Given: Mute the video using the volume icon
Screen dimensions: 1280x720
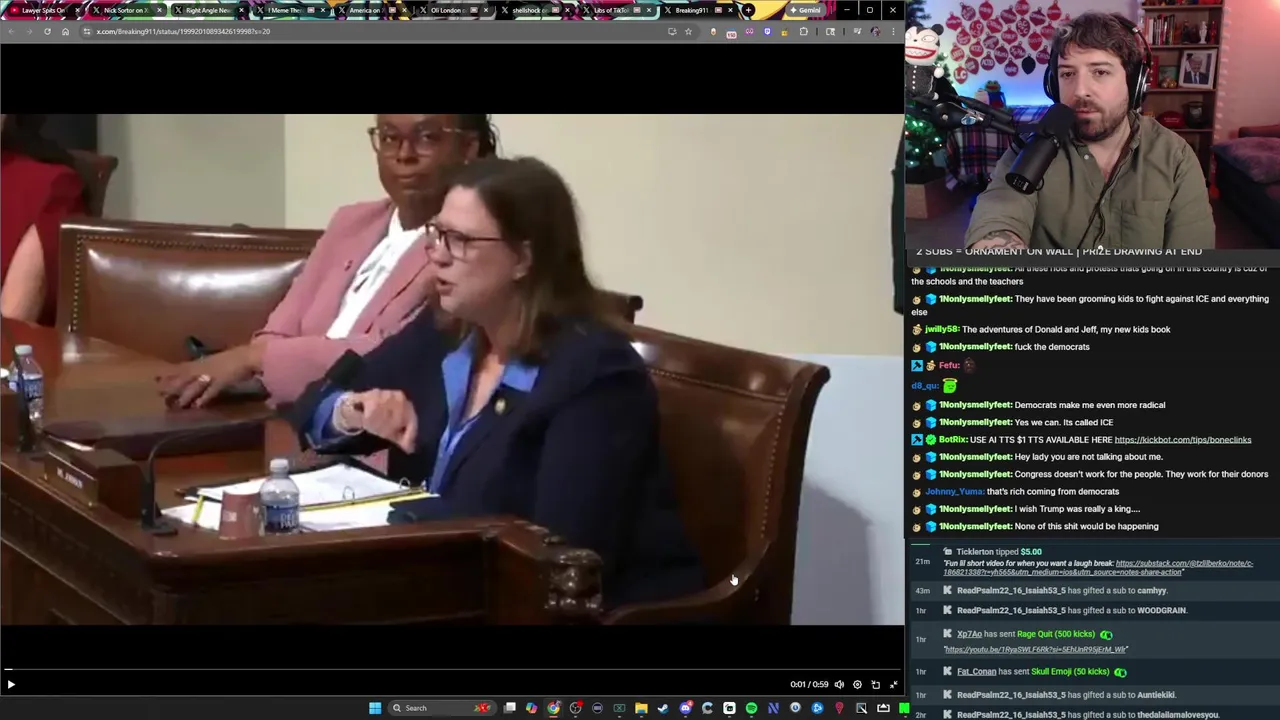Looking at the screenshot, I should point(839,685).
